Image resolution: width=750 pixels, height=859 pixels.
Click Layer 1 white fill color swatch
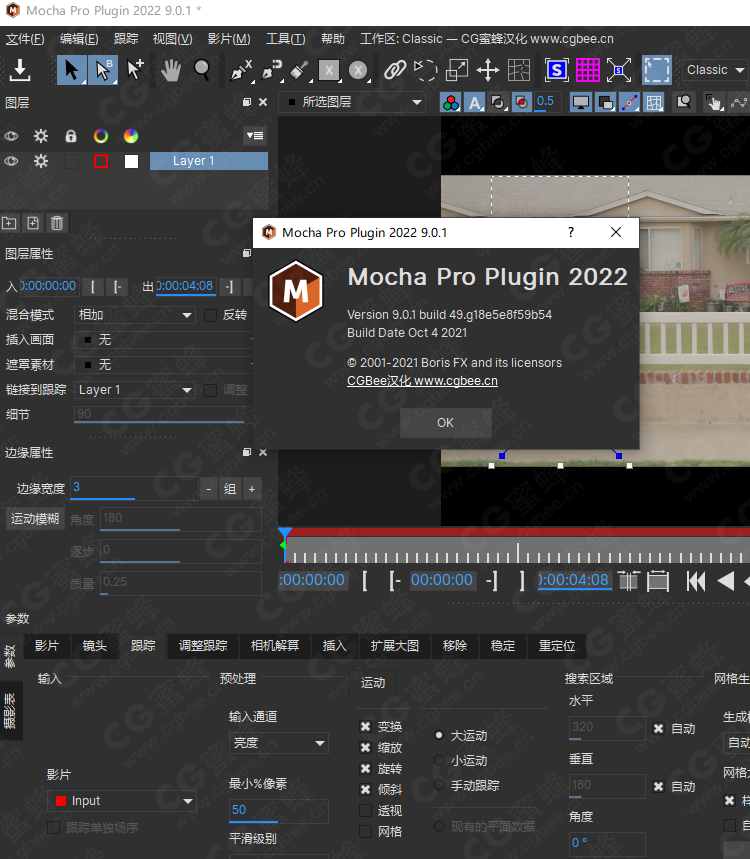tap(131, 161)
